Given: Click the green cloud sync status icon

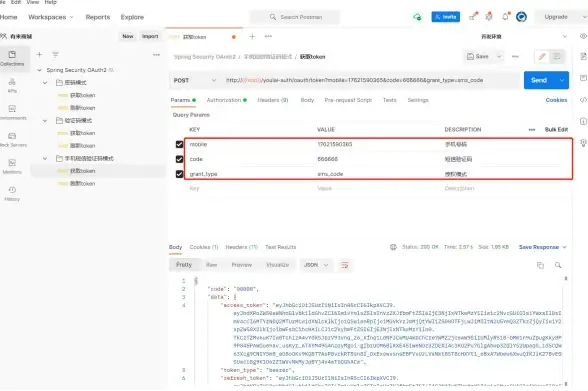Looking at the screenshot, I should (x=417, y=17).
